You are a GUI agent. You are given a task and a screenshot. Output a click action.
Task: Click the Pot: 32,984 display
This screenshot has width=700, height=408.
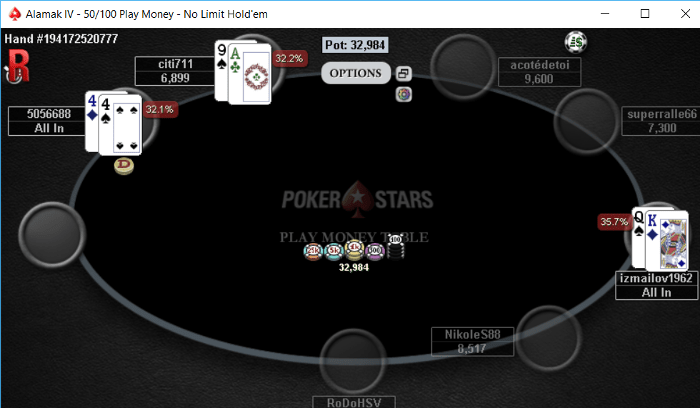(x=355, y=45)
